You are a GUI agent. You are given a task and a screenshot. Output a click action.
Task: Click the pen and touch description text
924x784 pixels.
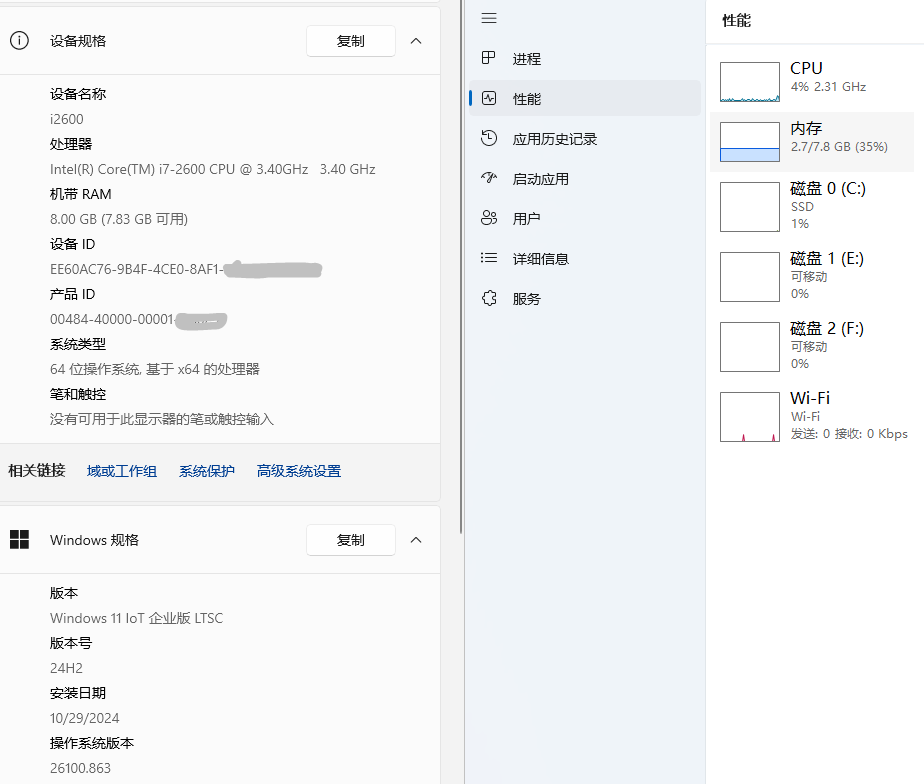[161, 419]
